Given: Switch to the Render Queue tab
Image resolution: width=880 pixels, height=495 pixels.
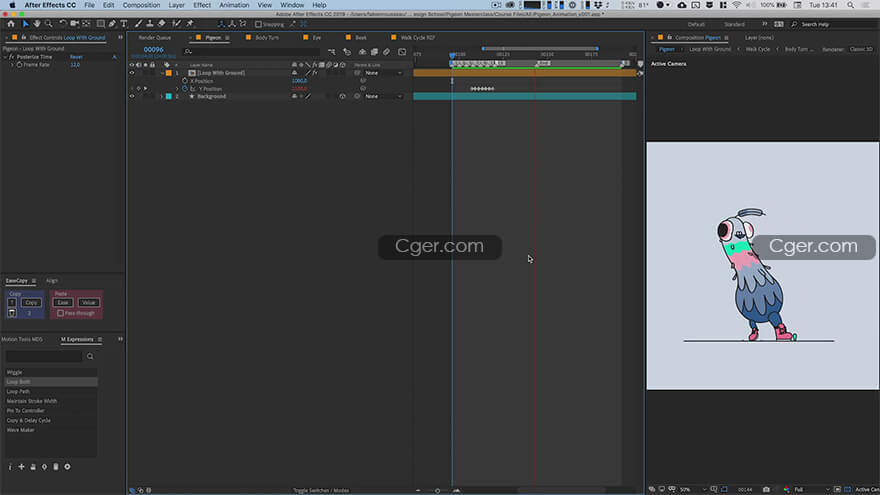Looking at the screenshot, I should (154, 38).
